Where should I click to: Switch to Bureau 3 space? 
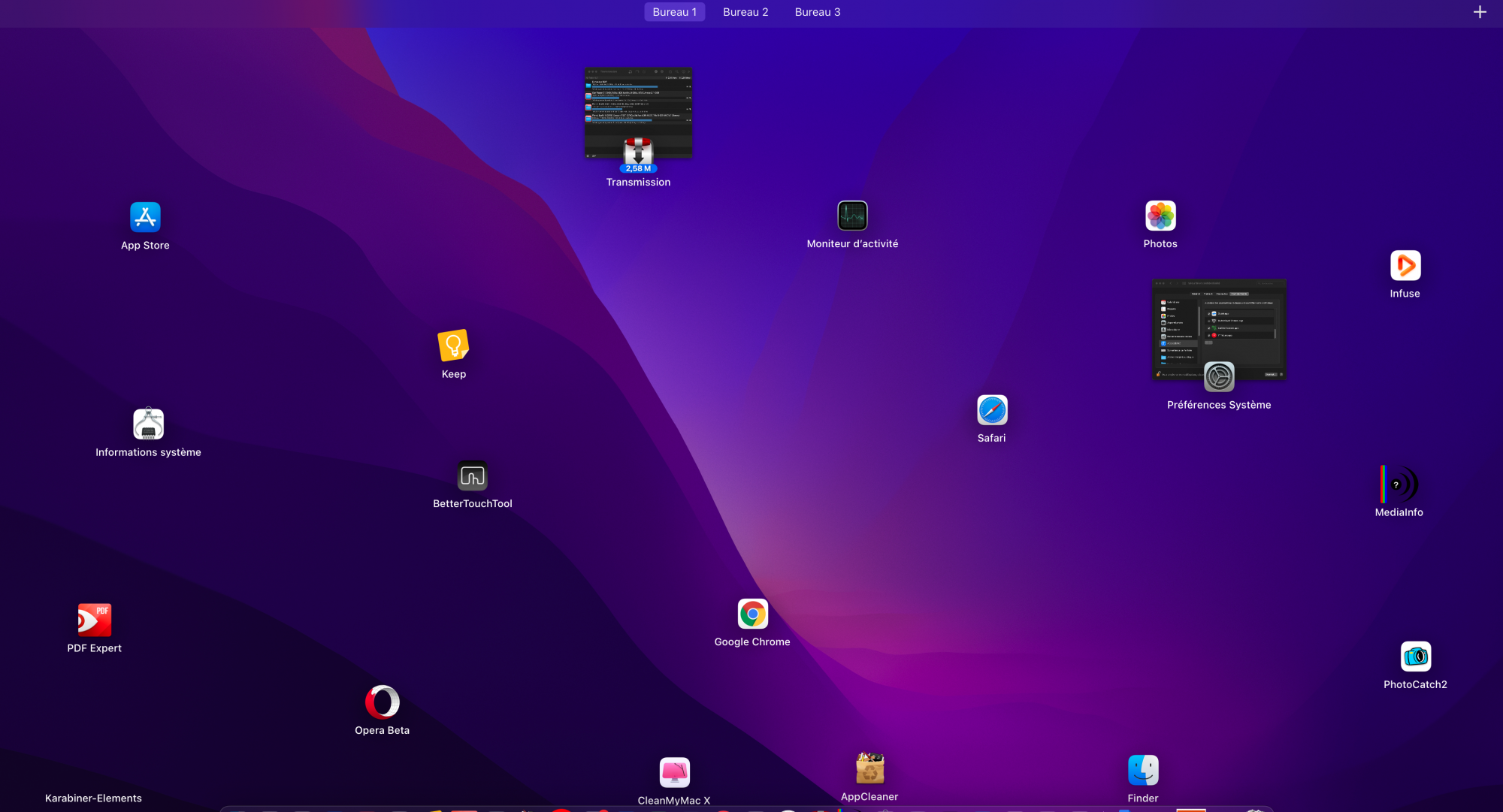click(x=818, y=12)
